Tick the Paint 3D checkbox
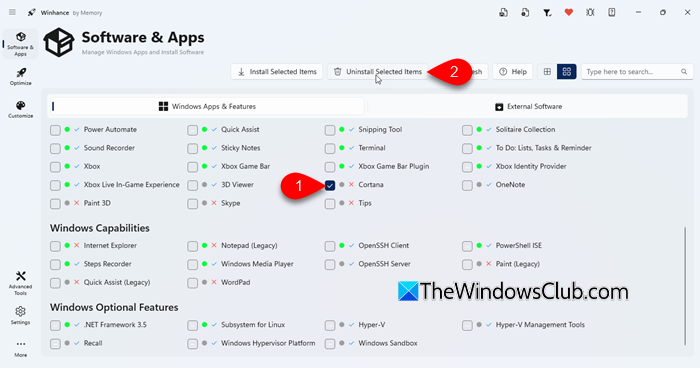Screen dimensions: 700x369 55,204
